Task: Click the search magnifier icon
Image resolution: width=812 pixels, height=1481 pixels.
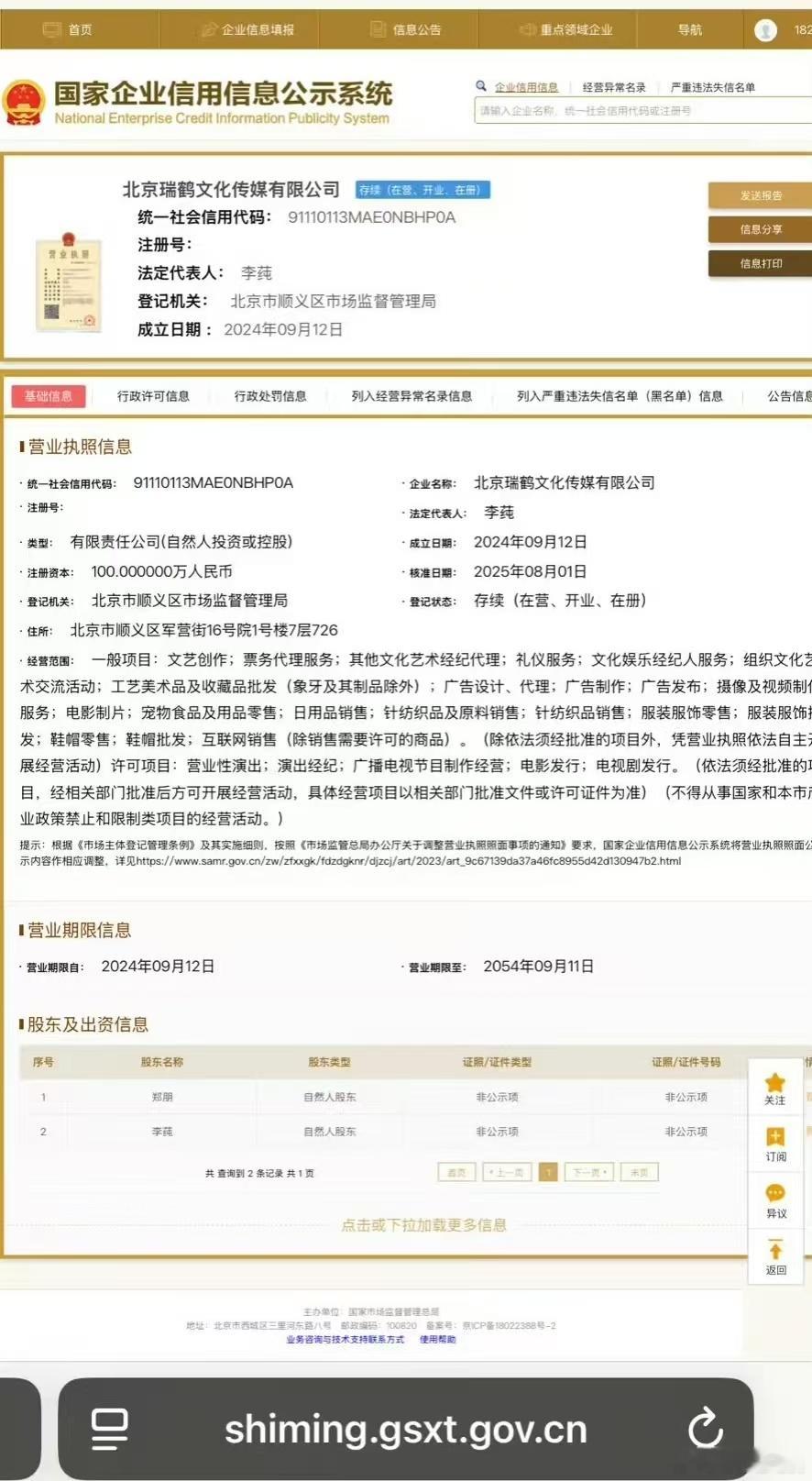Action: [481, 86]
